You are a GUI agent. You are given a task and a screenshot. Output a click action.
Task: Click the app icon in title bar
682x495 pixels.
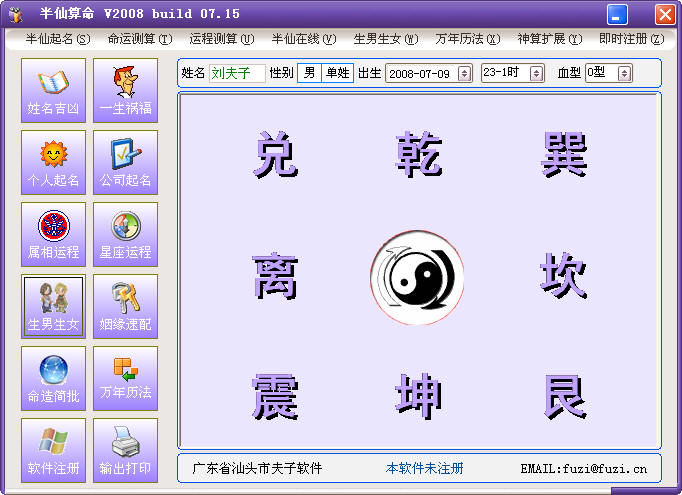[16, 14]
